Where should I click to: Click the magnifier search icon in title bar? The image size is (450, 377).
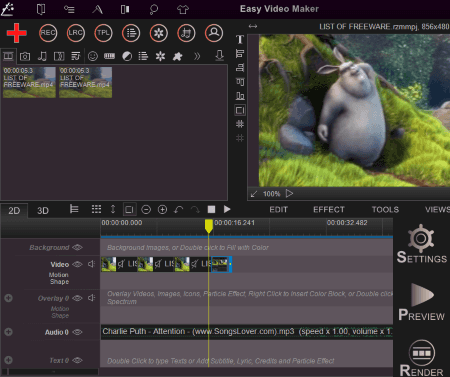pos(154,9)
